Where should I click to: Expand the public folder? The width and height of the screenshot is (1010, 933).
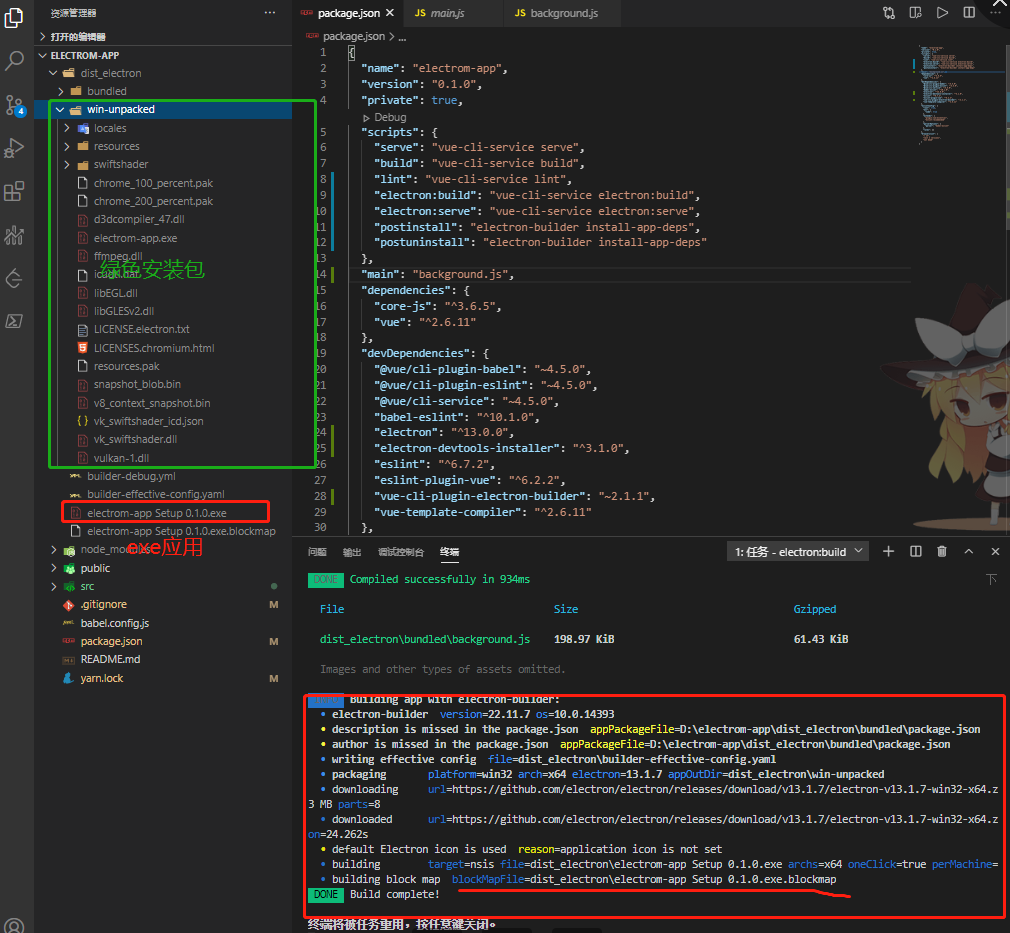point(164,568)
